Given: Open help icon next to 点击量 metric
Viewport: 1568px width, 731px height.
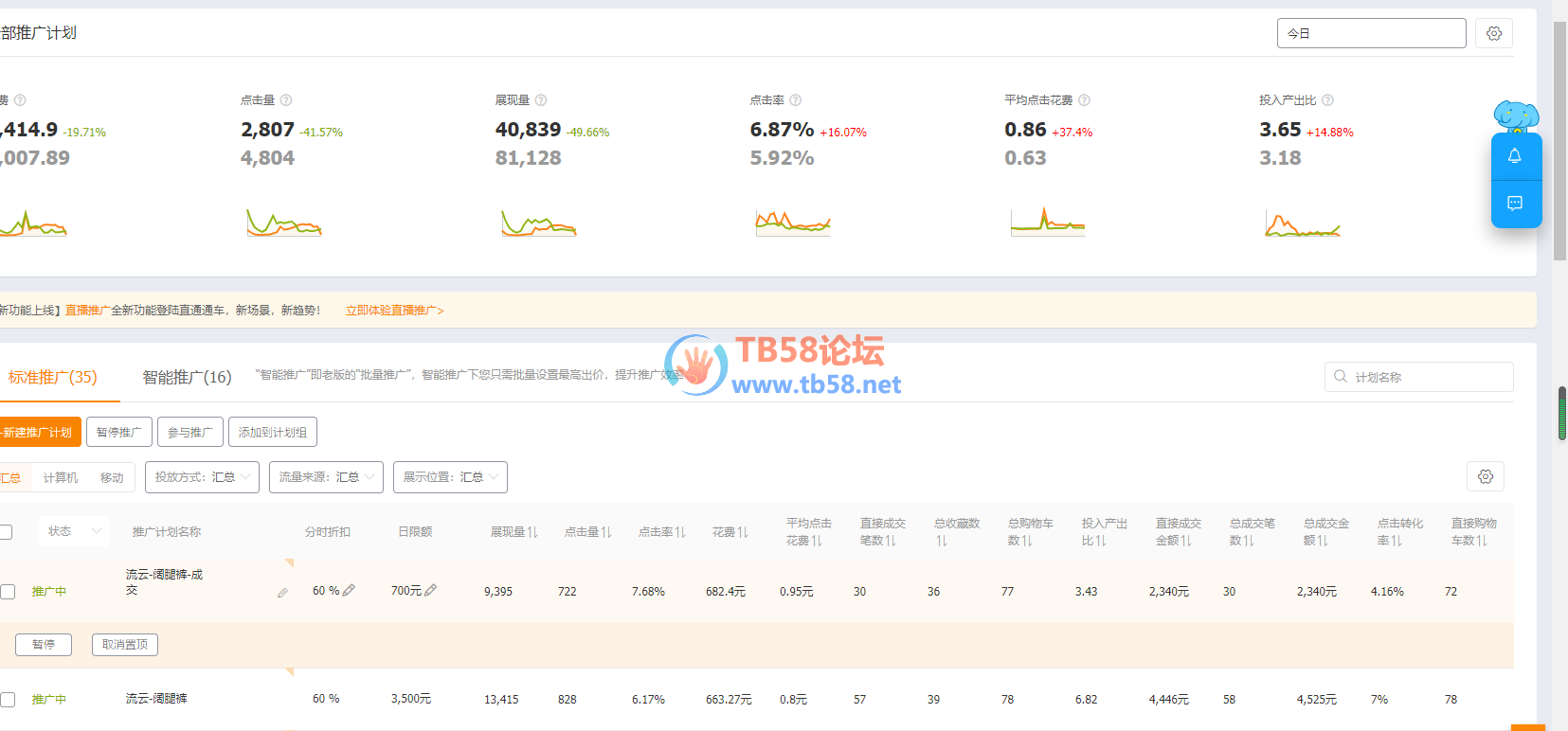Looking at the screenshot, I should coord(286,100).
